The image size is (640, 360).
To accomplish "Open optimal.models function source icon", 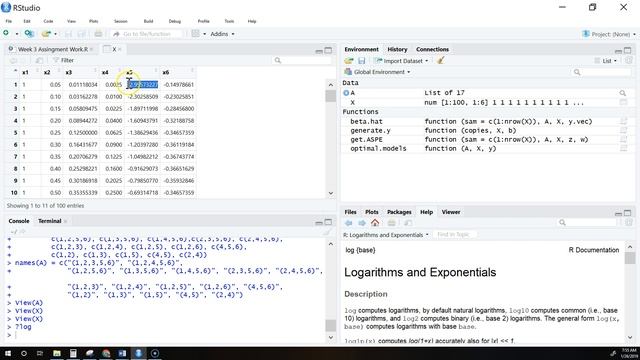I will (623, 149).
